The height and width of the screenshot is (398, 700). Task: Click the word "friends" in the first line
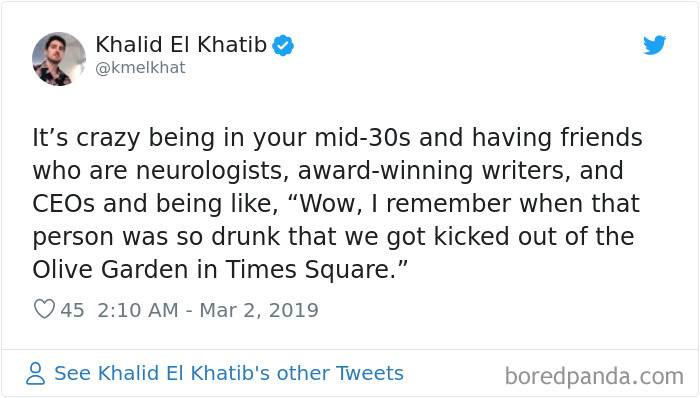601,137
